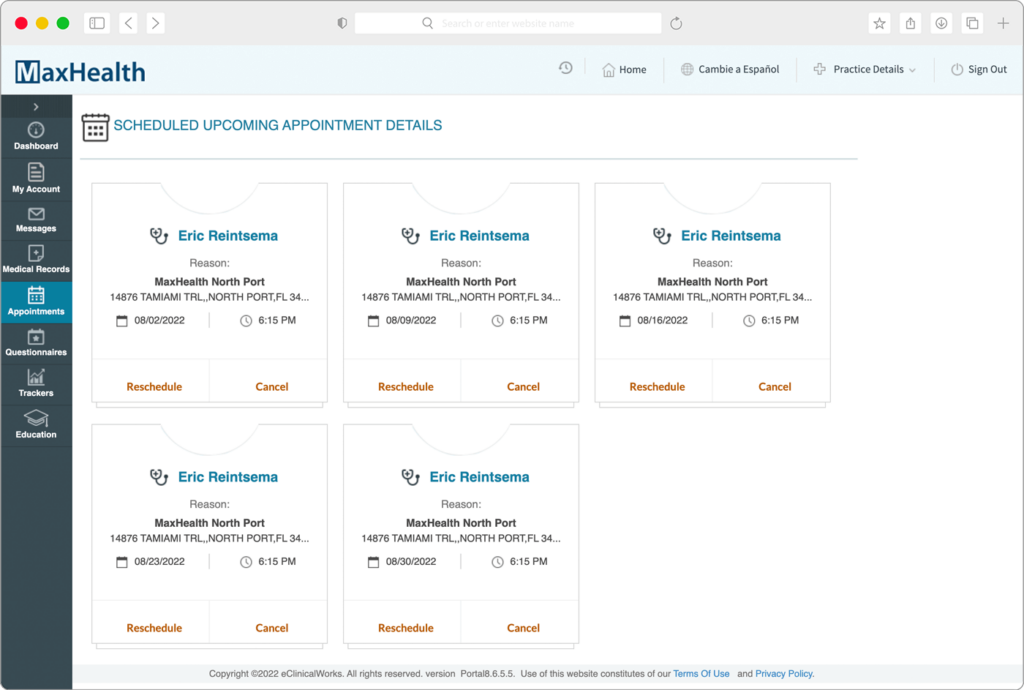Open the Terms Of Use link
This screenshot has height=690, width=1024.
701,674
